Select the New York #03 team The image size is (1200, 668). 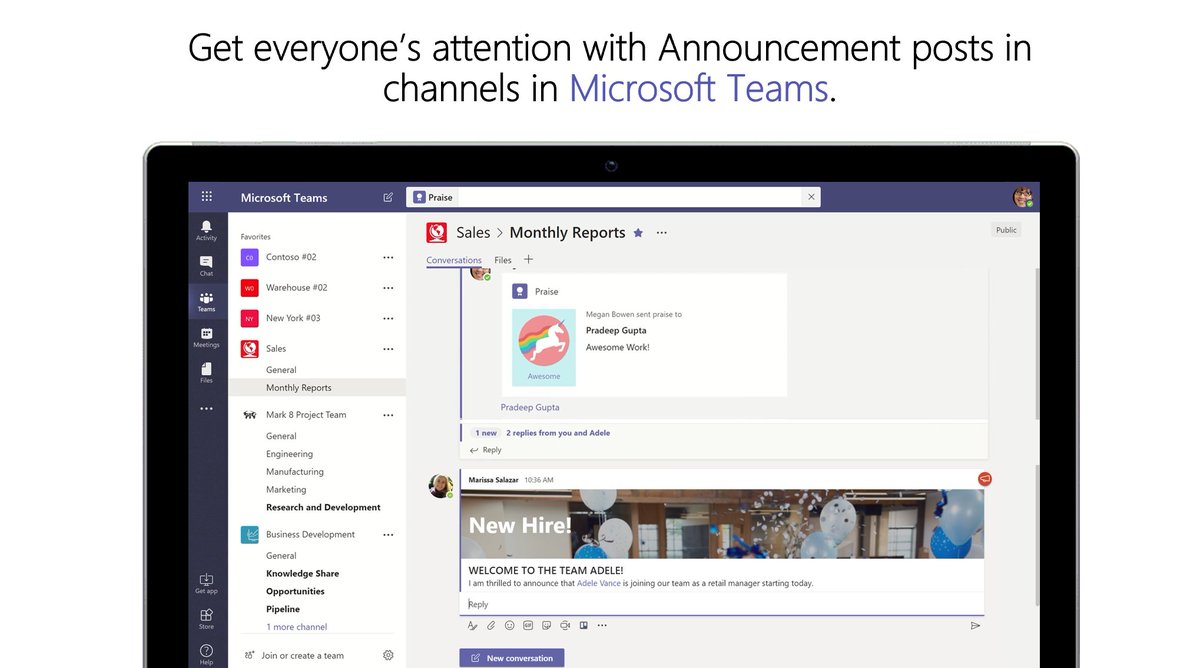click(293, 318)
